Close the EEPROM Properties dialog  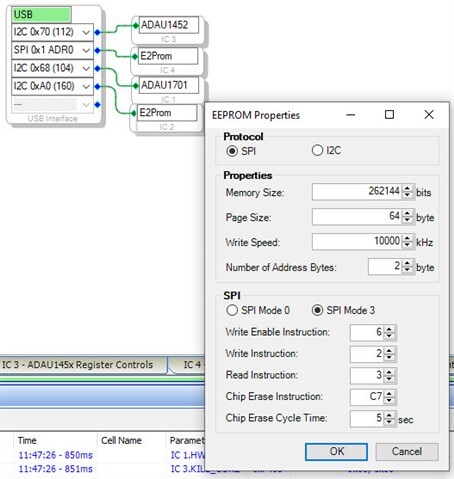pyautogui.click(x=429, y=115)
